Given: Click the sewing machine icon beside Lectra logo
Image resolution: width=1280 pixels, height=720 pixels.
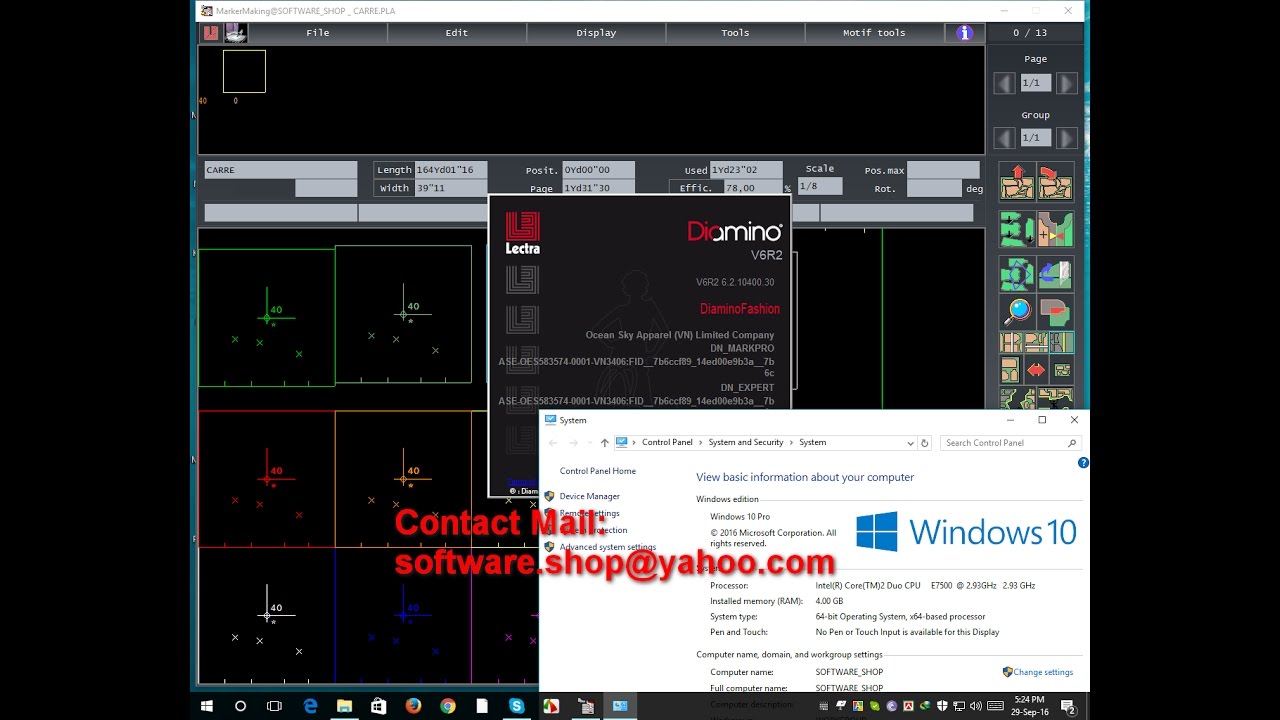Looking at the screenshot, I should [x=235, y=33].
